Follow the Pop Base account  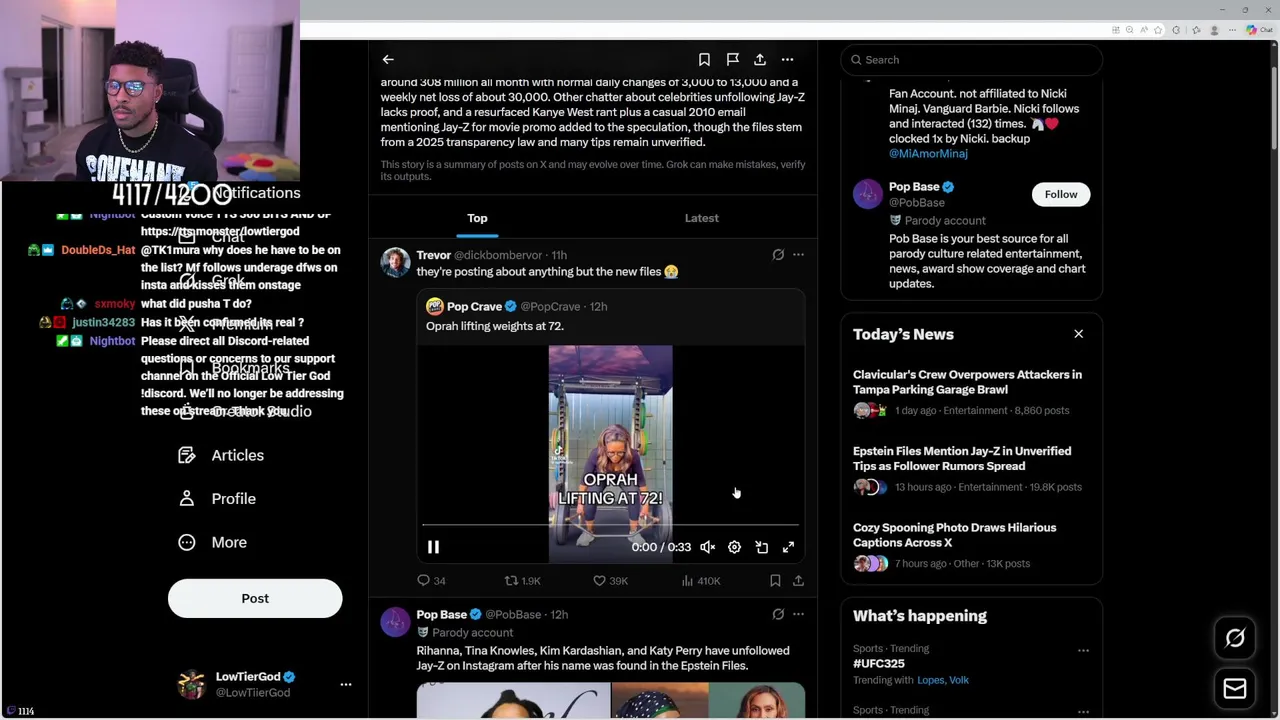[1061, 194]
